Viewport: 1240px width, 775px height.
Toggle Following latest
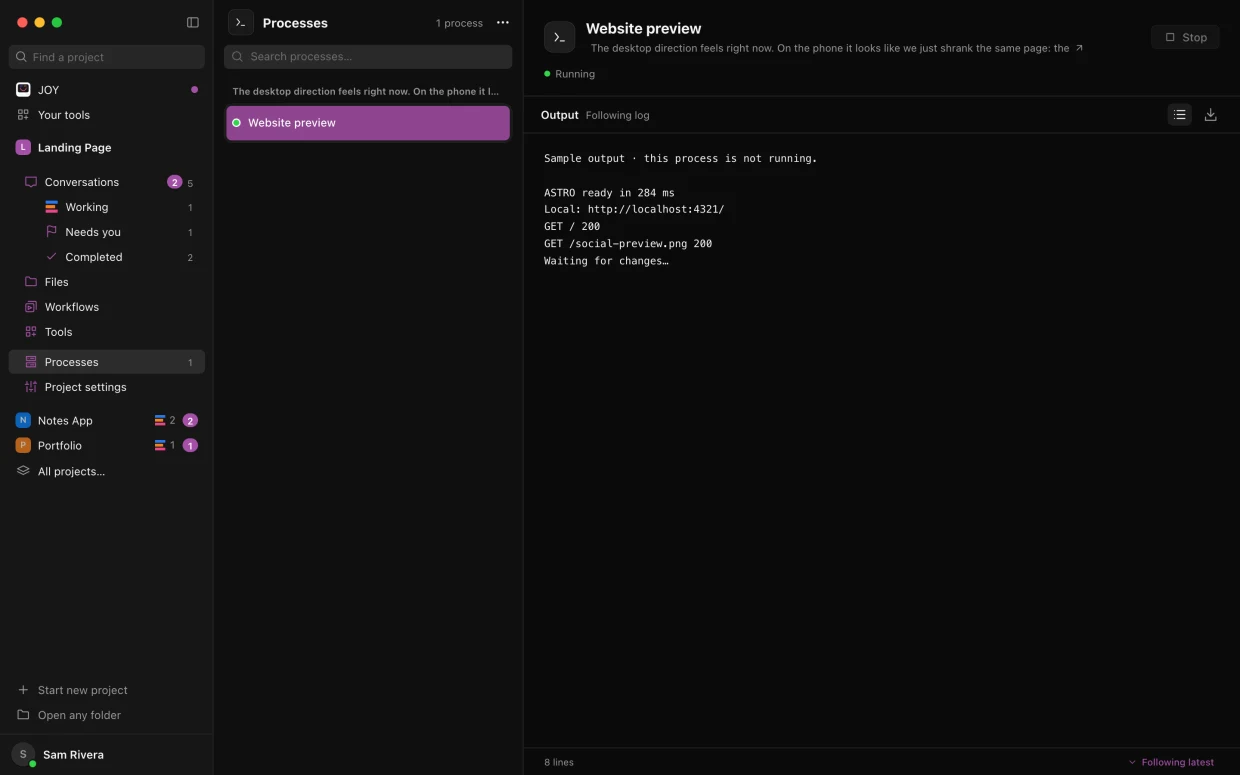[x=1171, y=762]
